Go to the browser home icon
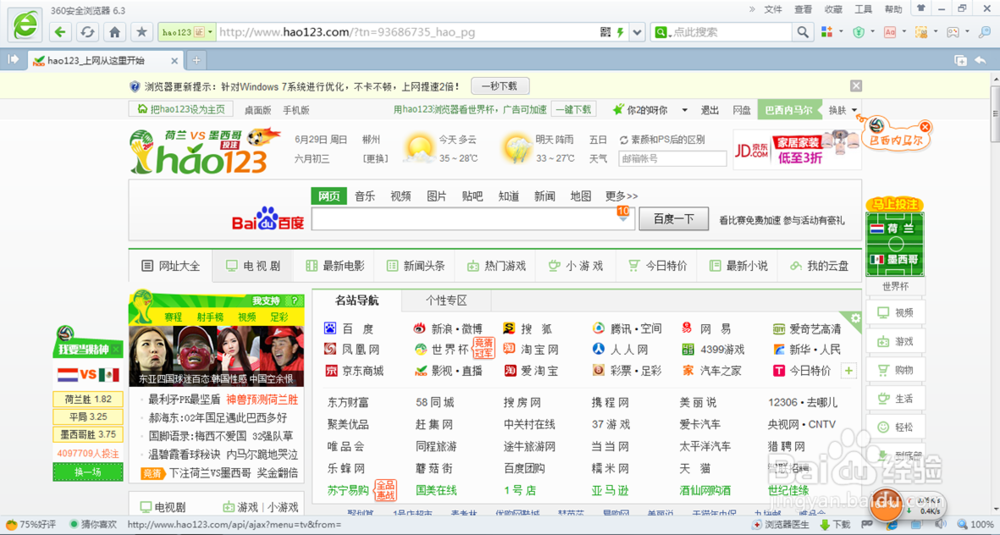 pyautogui.click(x=115, y=32)
